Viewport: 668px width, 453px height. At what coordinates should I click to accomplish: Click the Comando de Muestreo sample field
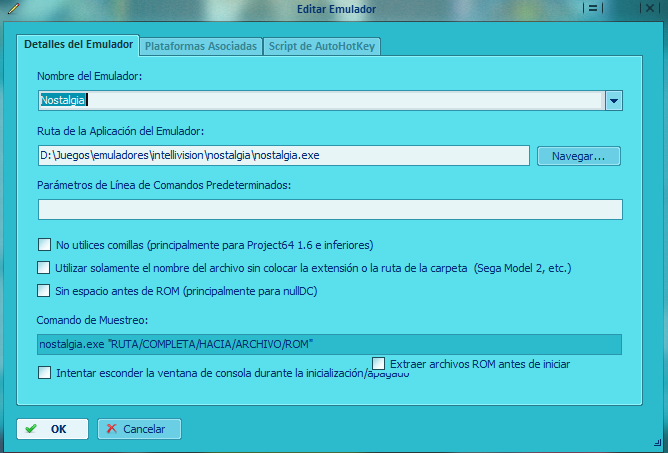tap(329, 344)
